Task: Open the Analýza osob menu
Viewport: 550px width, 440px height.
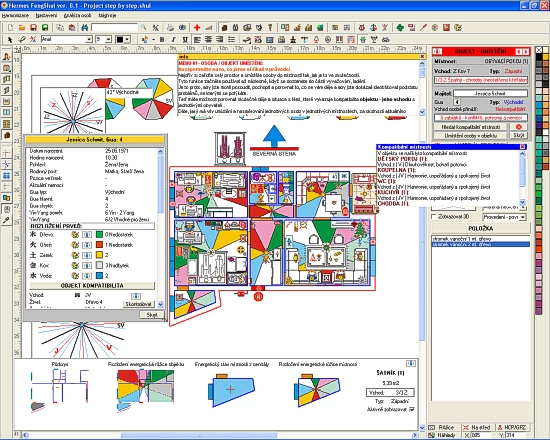Action: [x=77, y=15]
